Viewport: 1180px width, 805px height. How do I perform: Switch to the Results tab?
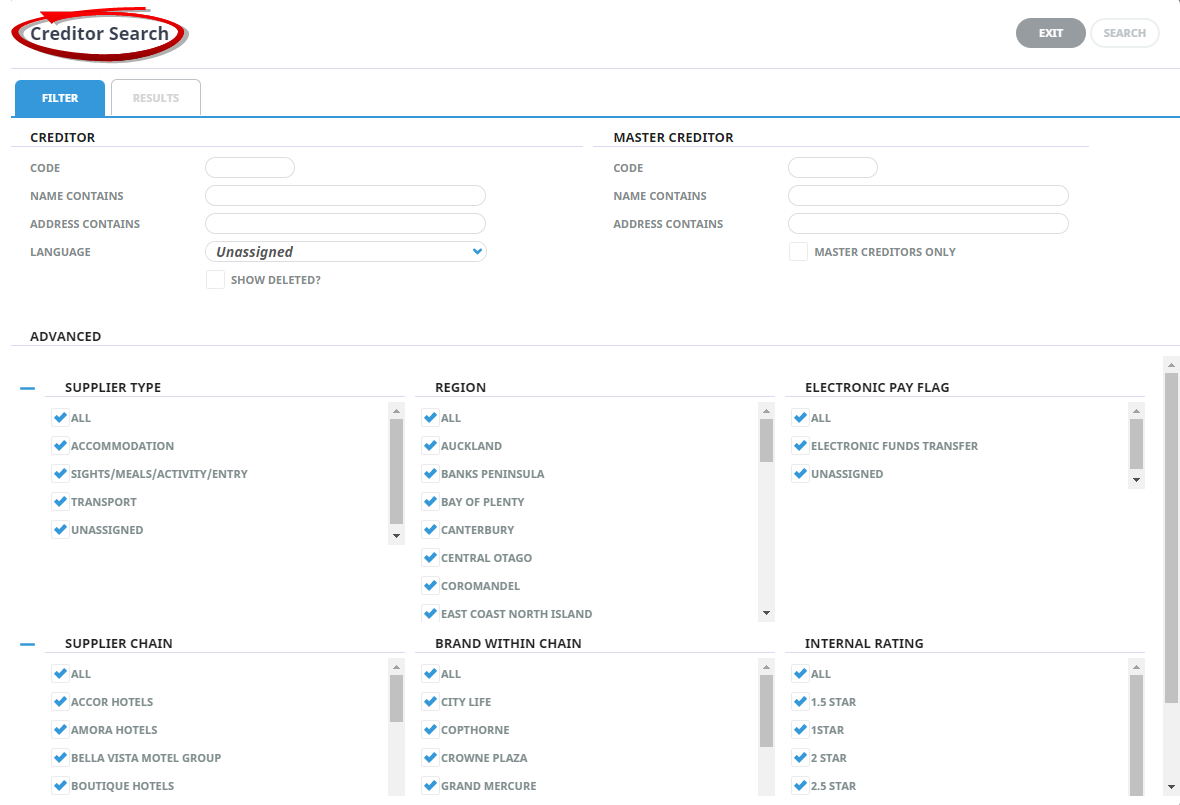pyautogui.click(x=156, y=98)
